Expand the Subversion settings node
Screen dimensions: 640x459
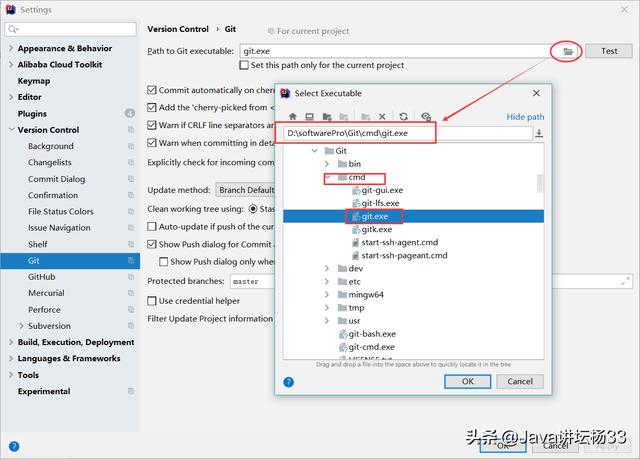click(21, 326)
